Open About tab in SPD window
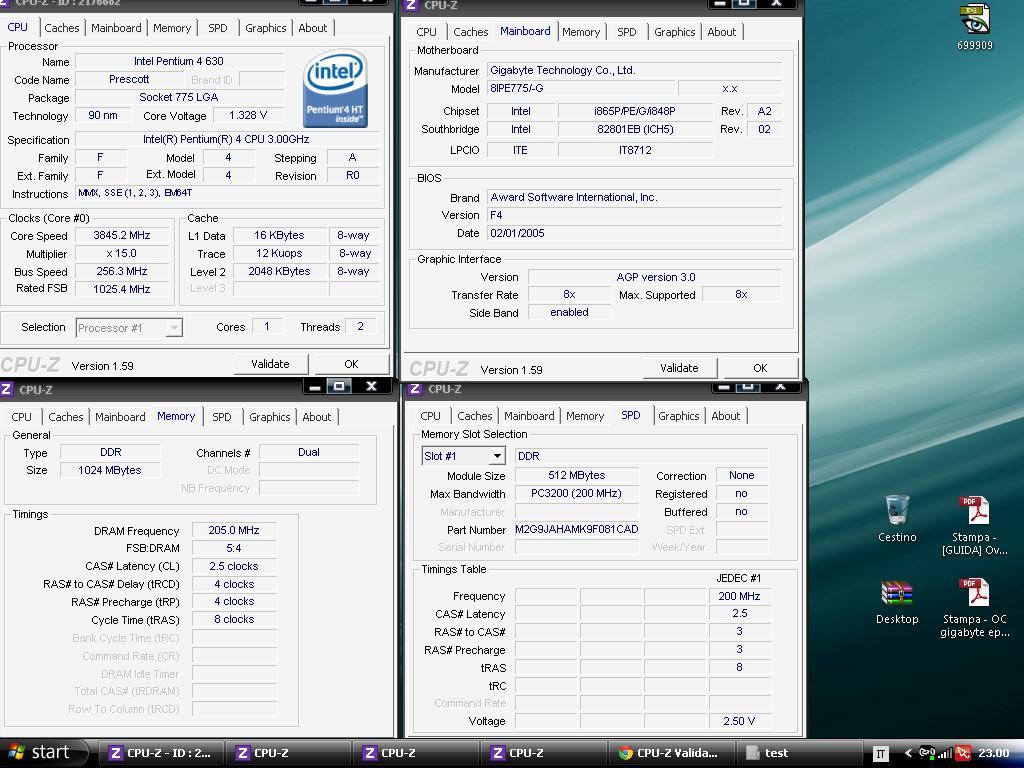 725,416
